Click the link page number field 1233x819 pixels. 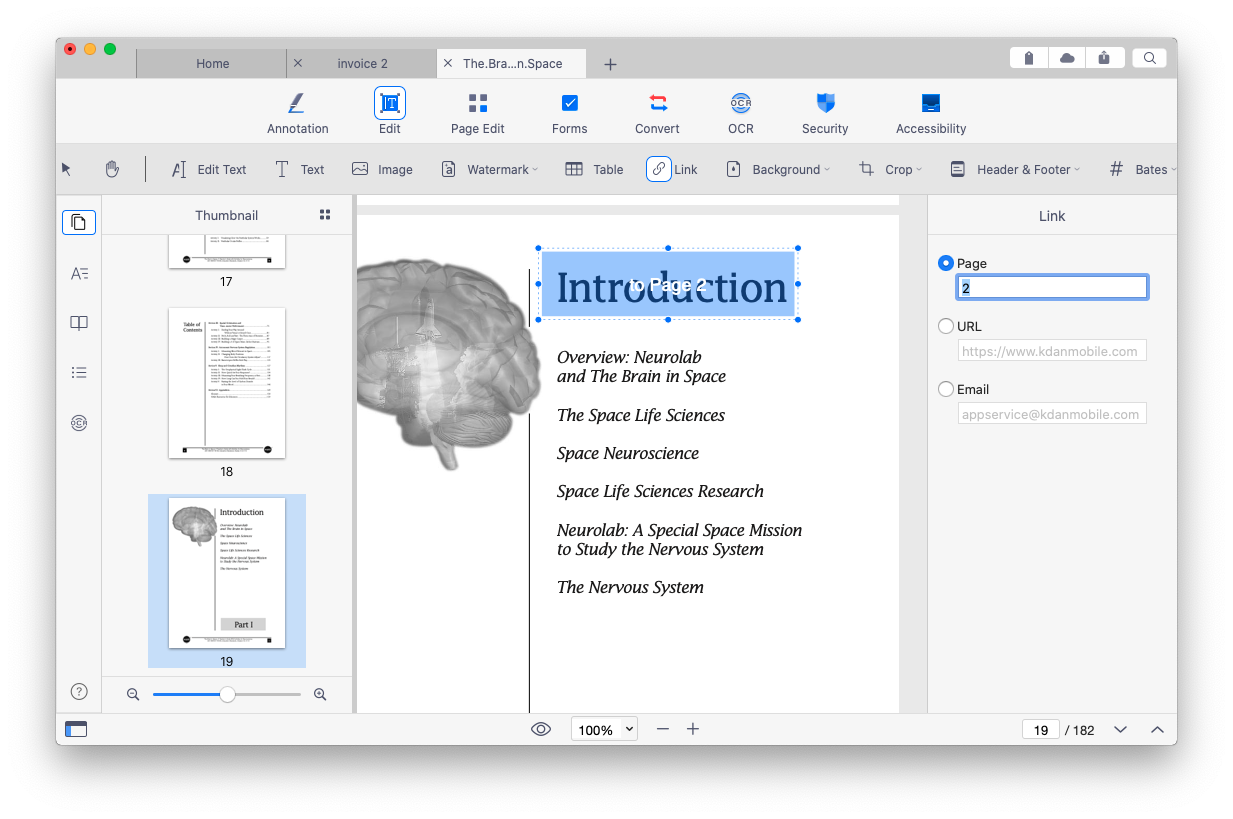pyautogui.click(x=1052, y=288)
